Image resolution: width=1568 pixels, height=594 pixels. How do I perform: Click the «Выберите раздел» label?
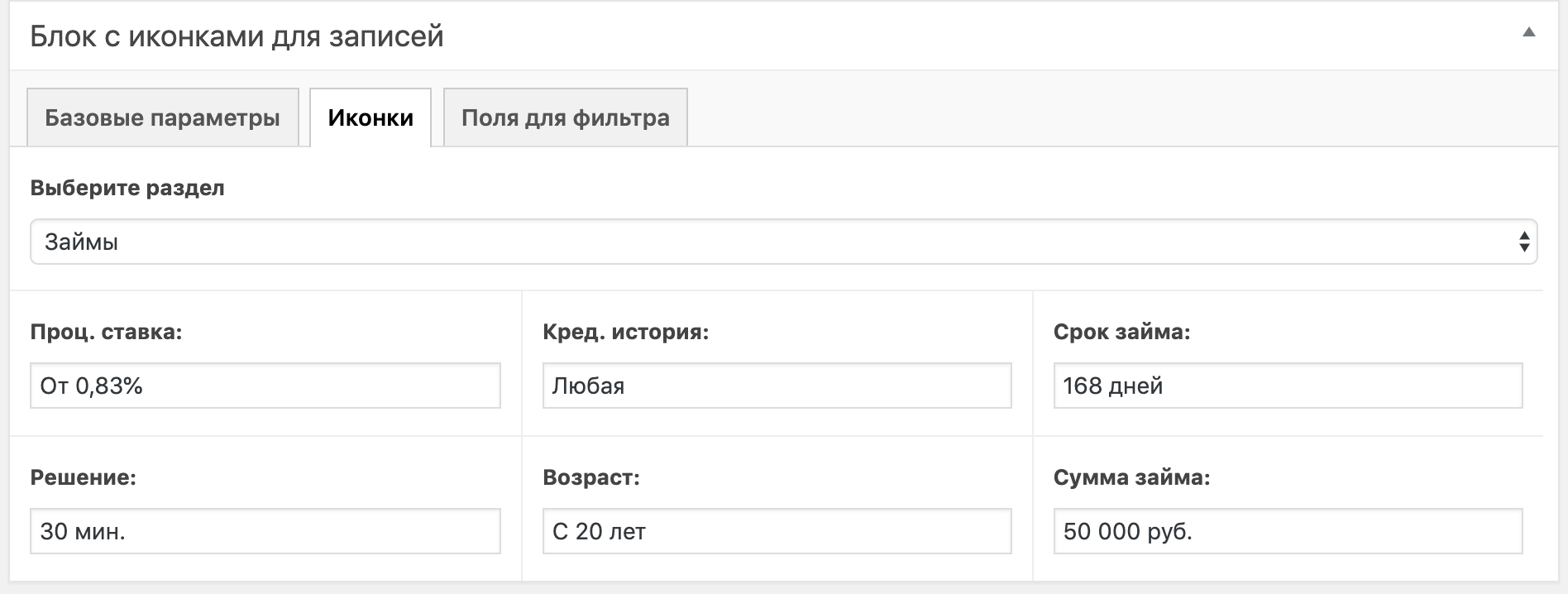[127, 188]
